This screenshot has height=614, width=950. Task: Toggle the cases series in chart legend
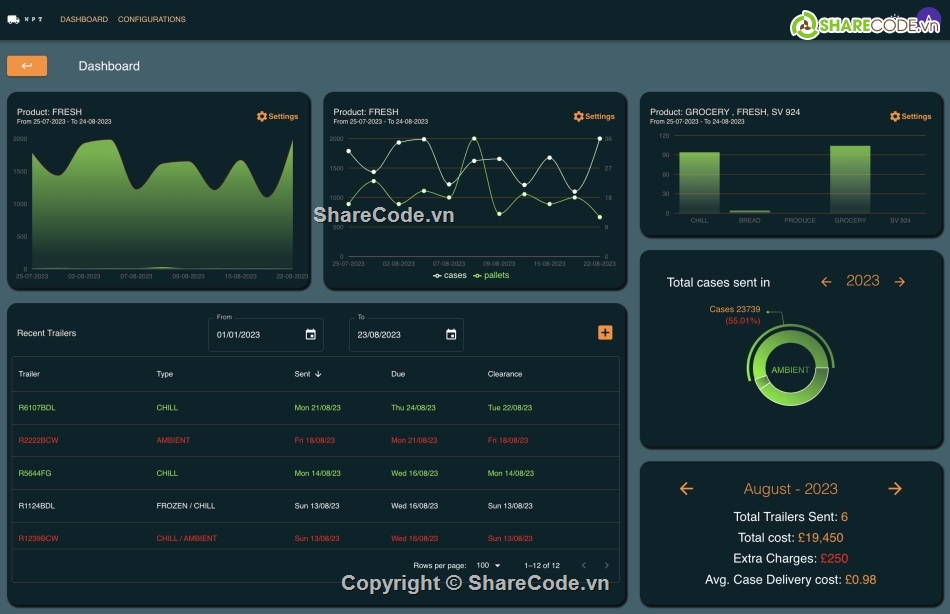pos(450,275)
